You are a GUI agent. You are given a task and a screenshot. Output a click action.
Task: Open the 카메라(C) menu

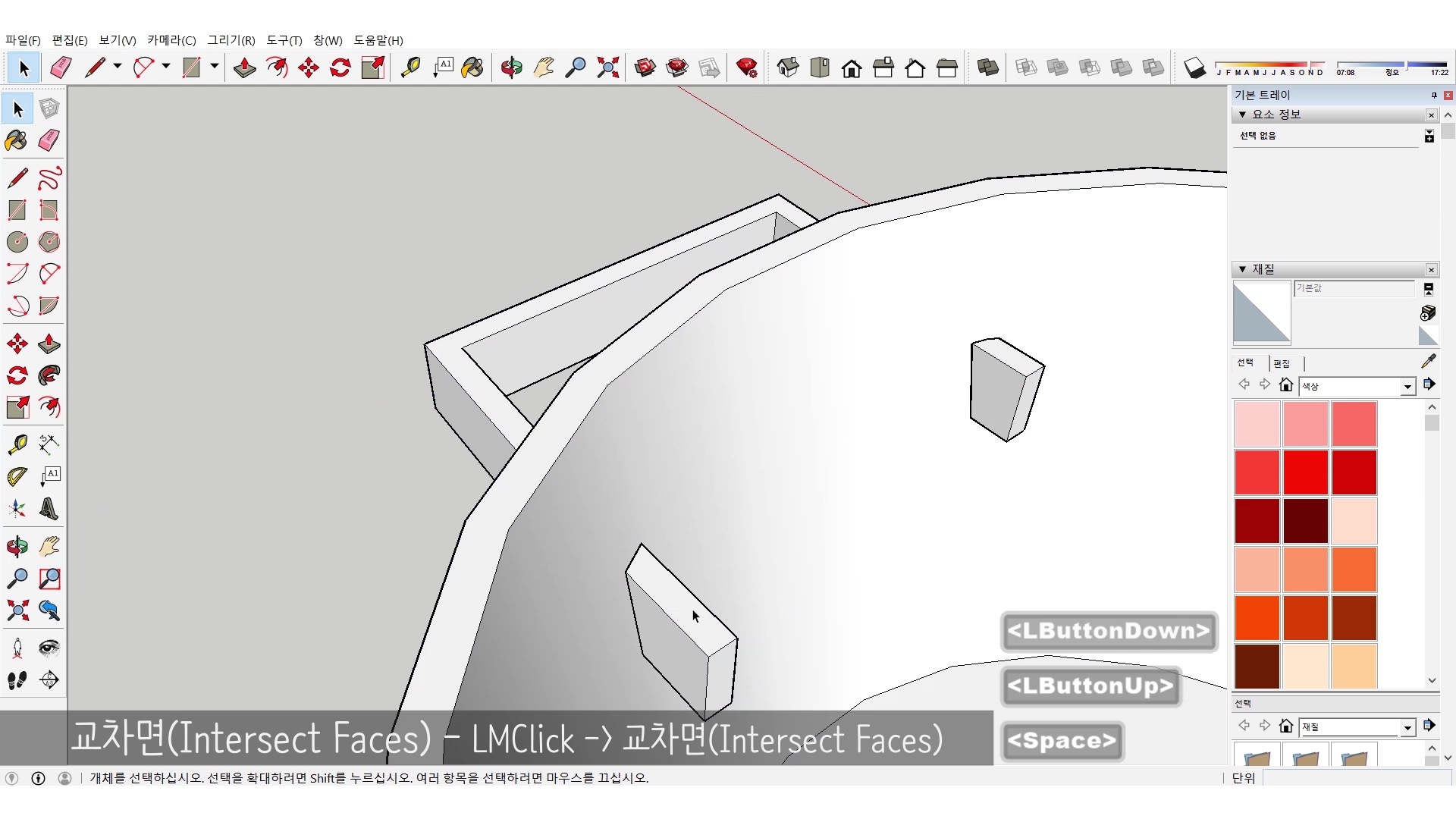[x=171, y=40]
